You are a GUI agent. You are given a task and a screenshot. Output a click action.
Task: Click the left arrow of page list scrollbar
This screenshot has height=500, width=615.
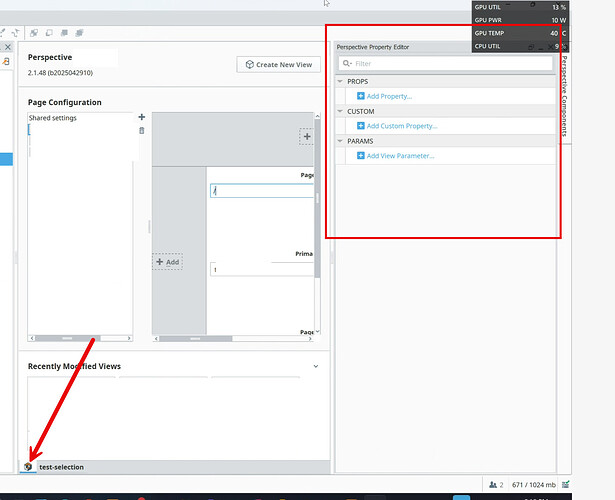(x=32, y=338)
